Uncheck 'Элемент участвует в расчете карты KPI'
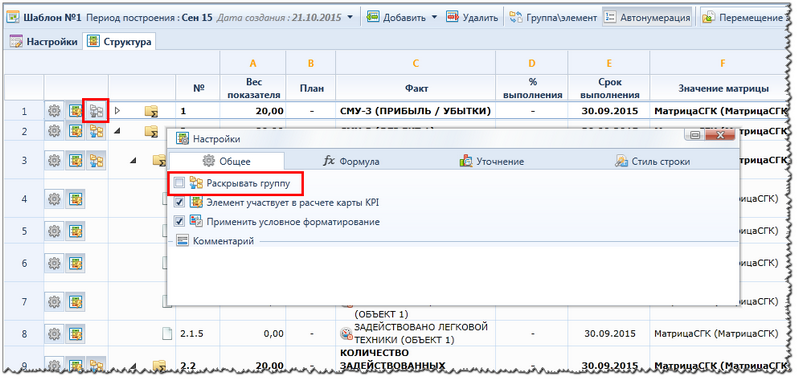 pyautogui.click(x=178, y=202)
